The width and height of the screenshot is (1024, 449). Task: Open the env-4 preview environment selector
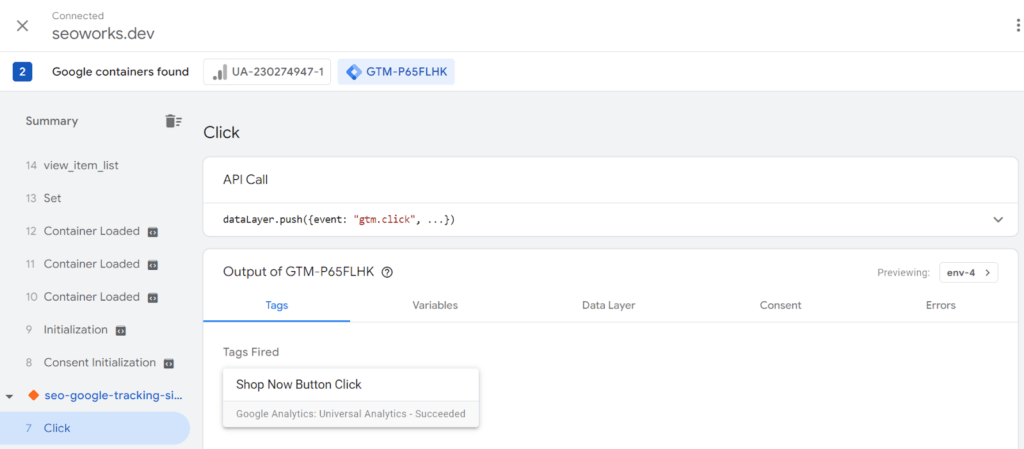pos(968,272)
